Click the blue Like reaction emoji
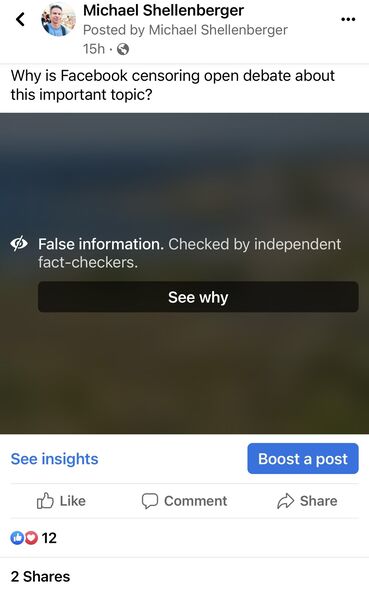This screenshot has width=369, height=600. click(17, 538)
